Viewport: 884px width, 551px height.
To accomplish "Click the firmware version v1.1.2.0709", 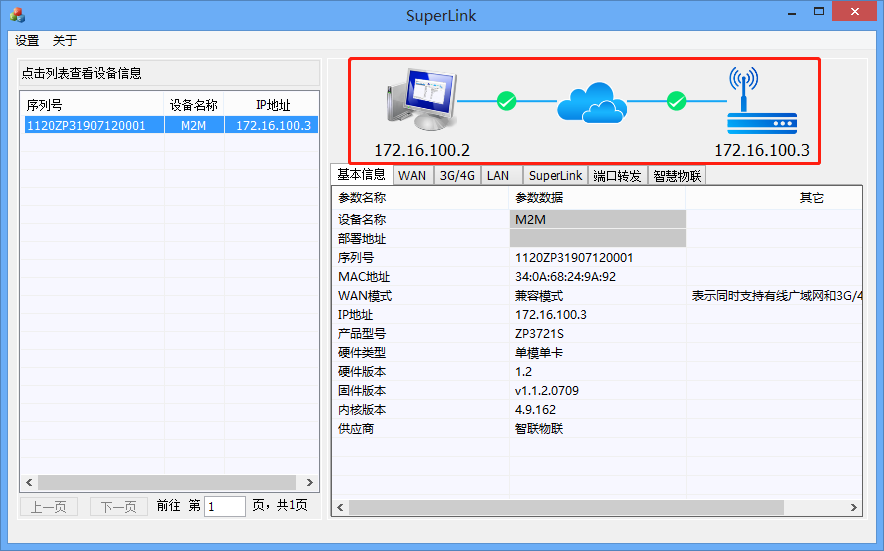I will click(x=547, y=390).
